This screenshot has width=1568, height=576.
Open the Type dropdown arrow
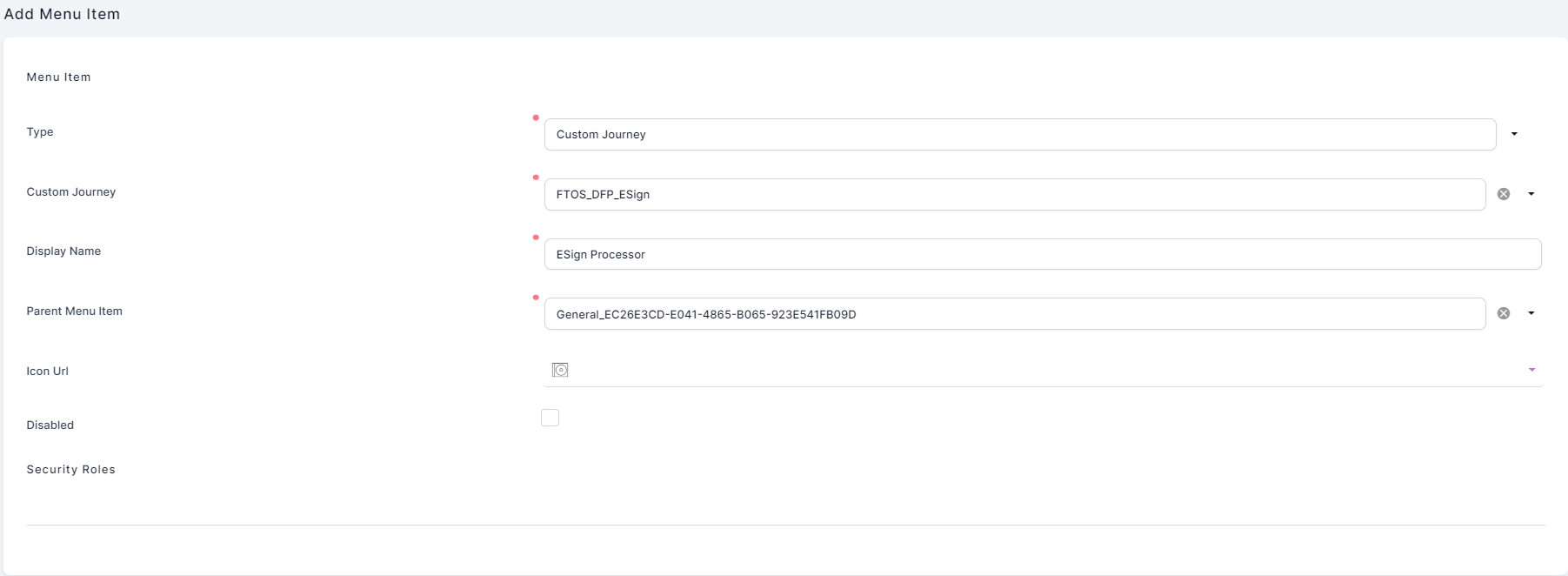pyautogui.click(x=1514, y=134)
